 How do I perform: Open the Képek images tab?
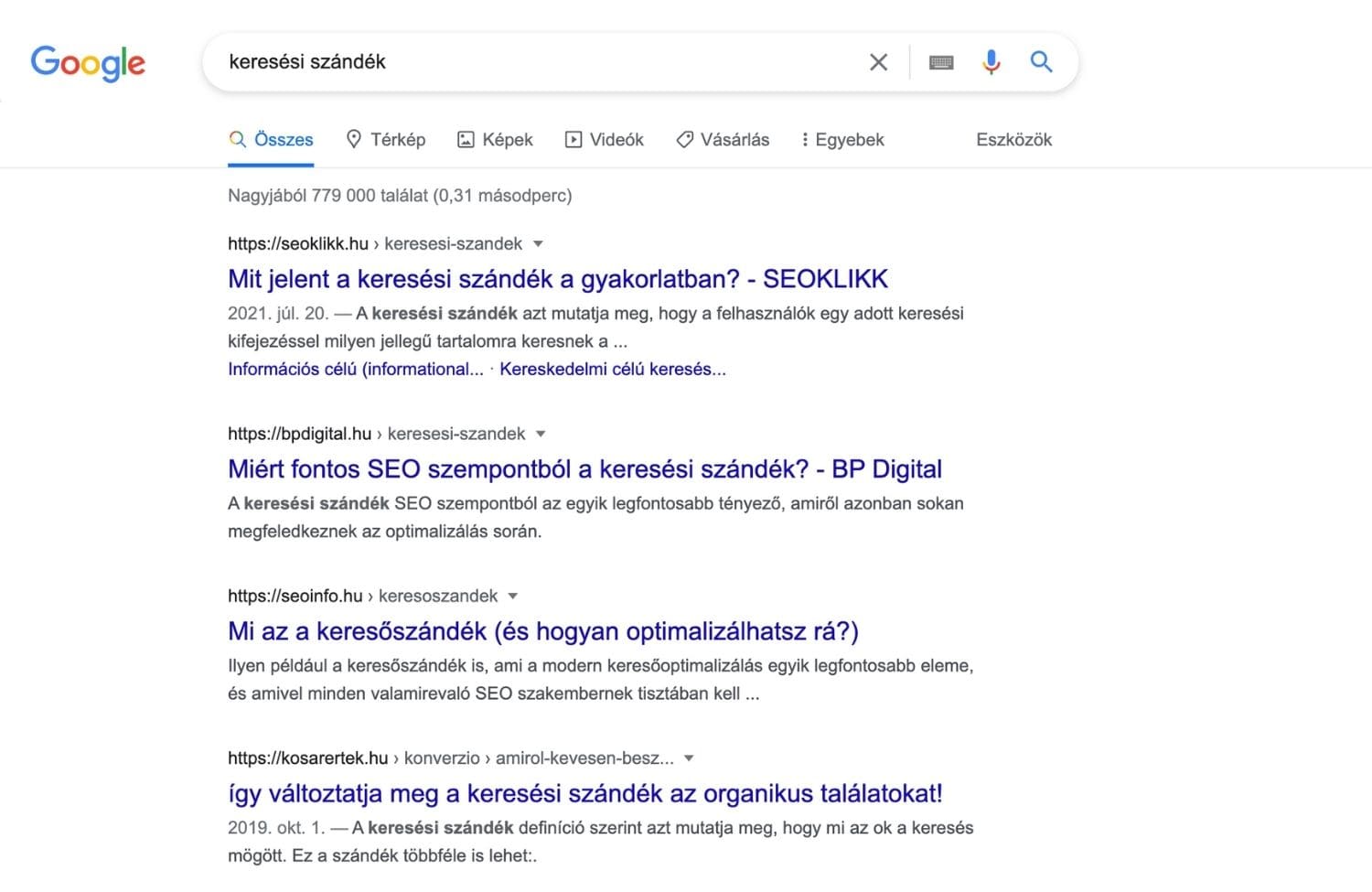495,139
